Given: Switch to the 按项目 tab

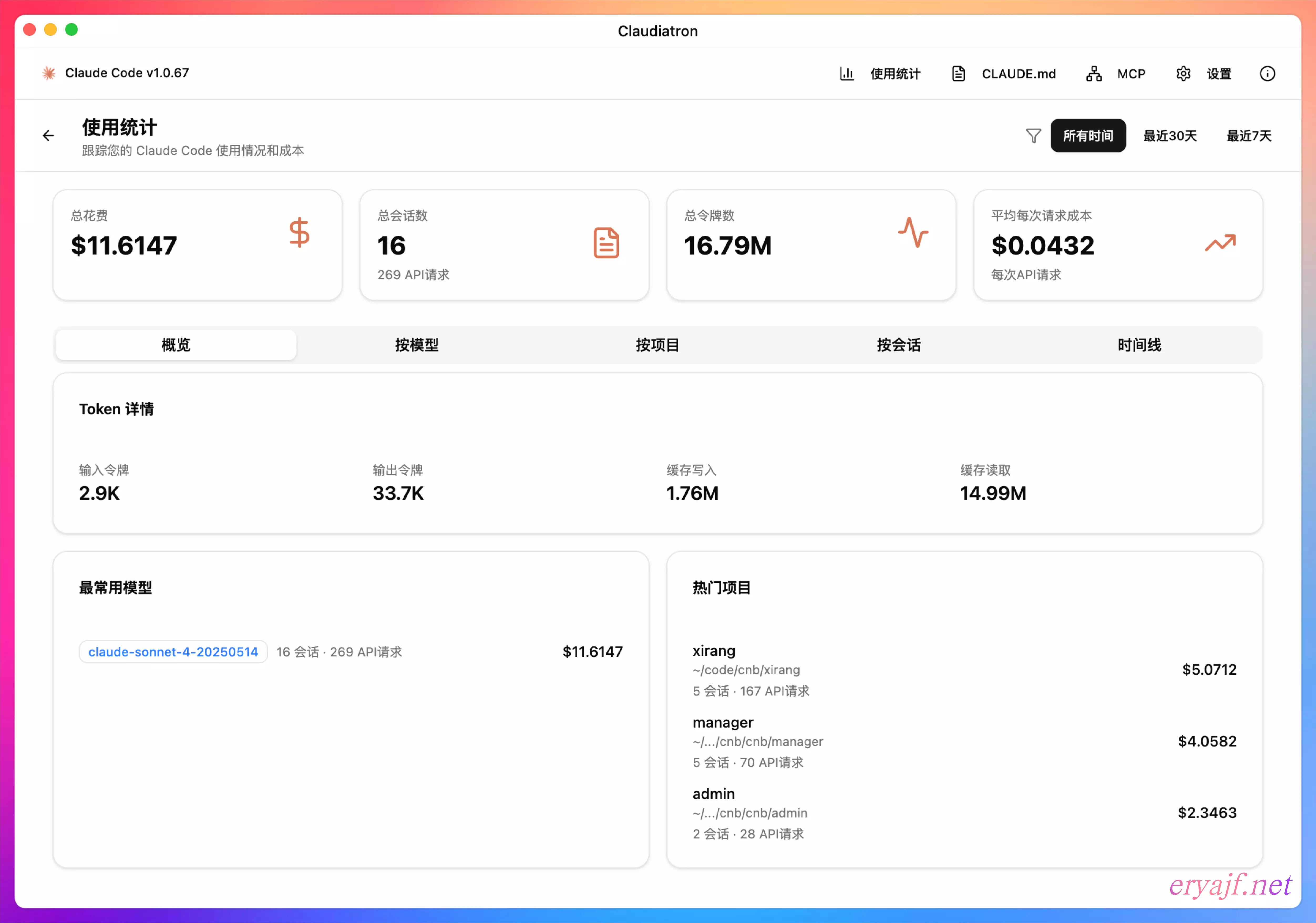Looking at the screenshot, I should tap(657, 345).
